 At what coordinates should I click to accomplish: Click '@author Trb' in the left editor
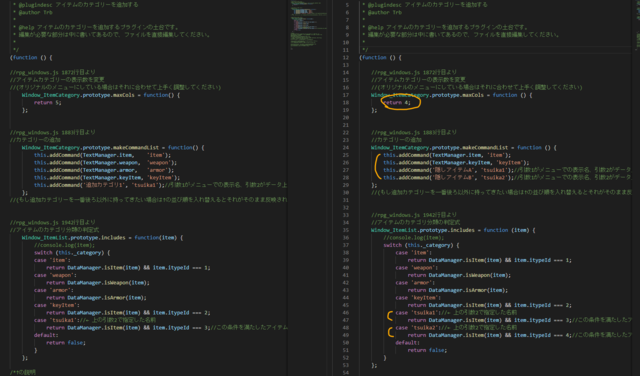point(35,12)
